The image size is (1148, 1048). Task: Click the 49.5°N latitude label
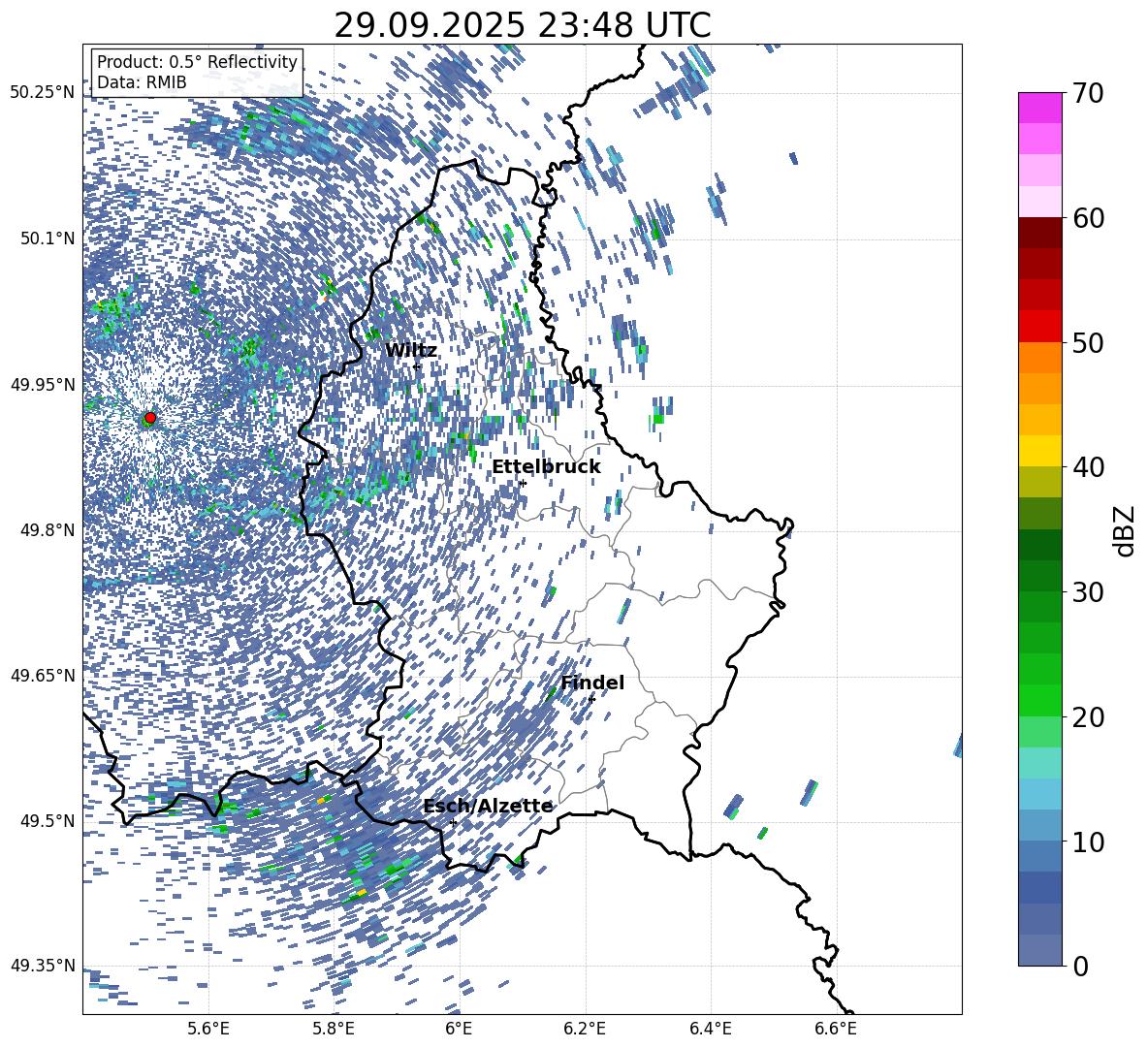(47, 820)
